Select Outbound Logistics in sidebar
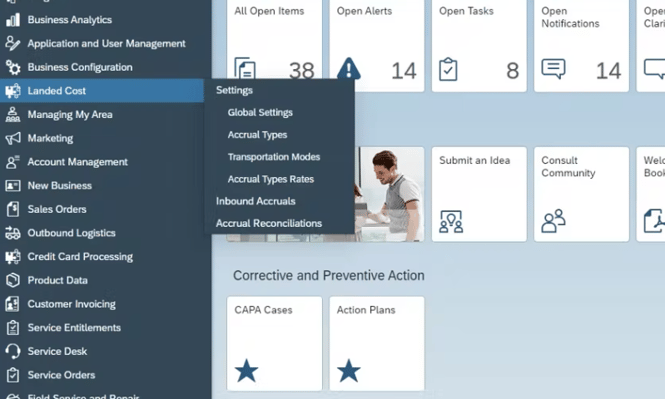Screen dimensions: 665x399 point(71,233)
